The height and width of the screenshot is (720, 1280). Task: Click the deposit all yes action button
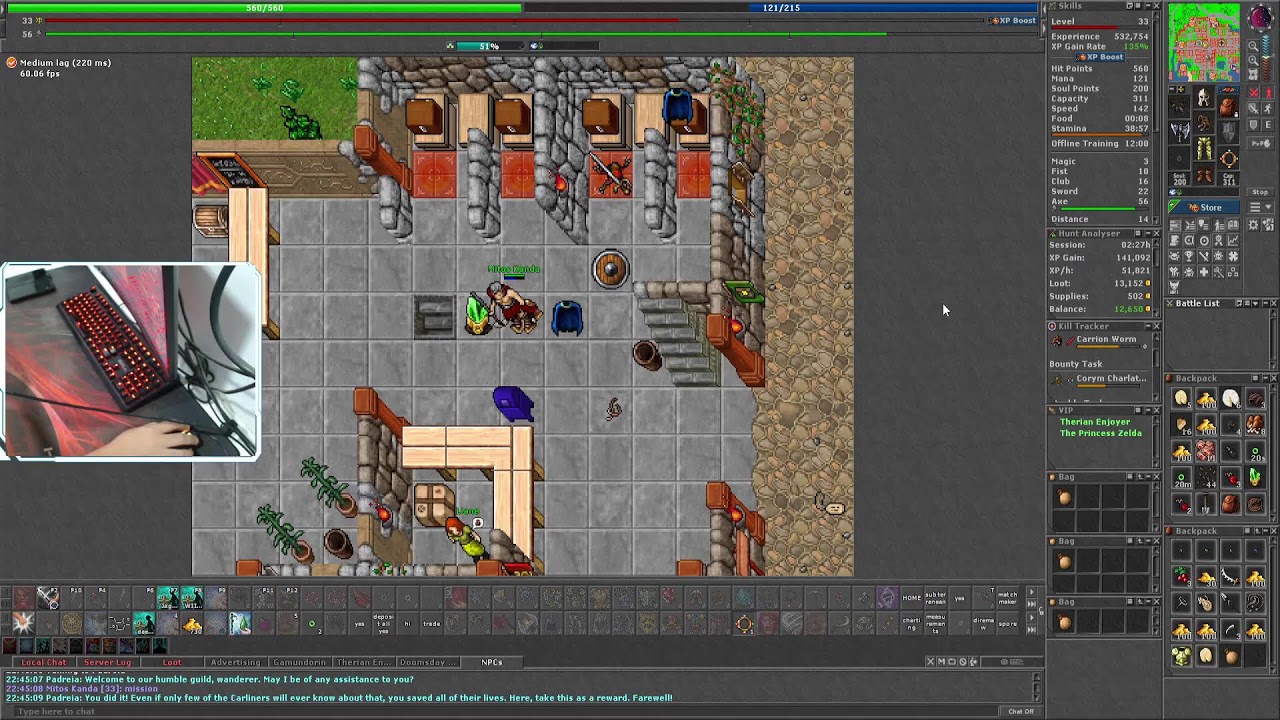[x=384, y=623]
